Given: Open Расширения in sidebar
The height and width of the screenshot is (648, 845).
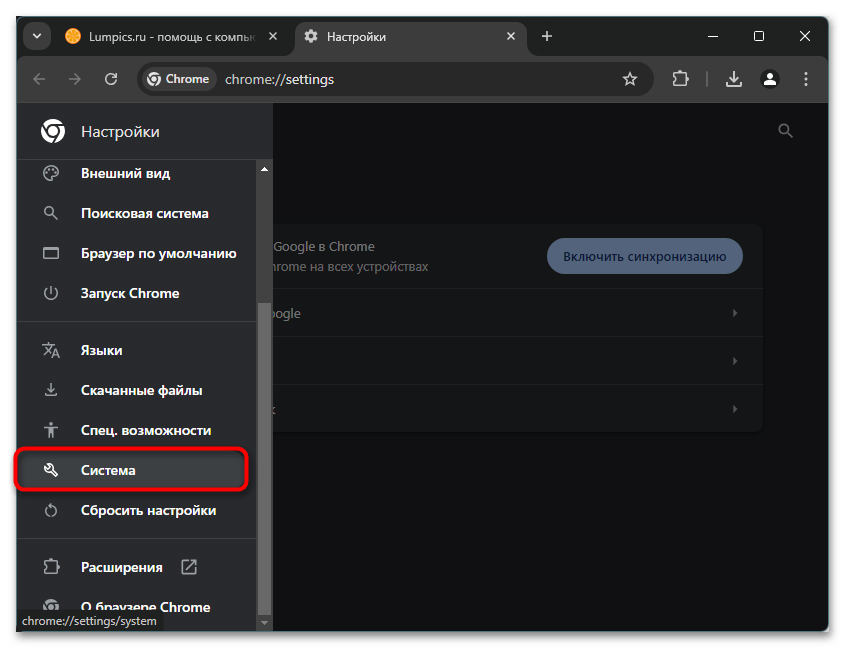Looking at the screenshot, I should pyautogui.click(x=137, y=567).
